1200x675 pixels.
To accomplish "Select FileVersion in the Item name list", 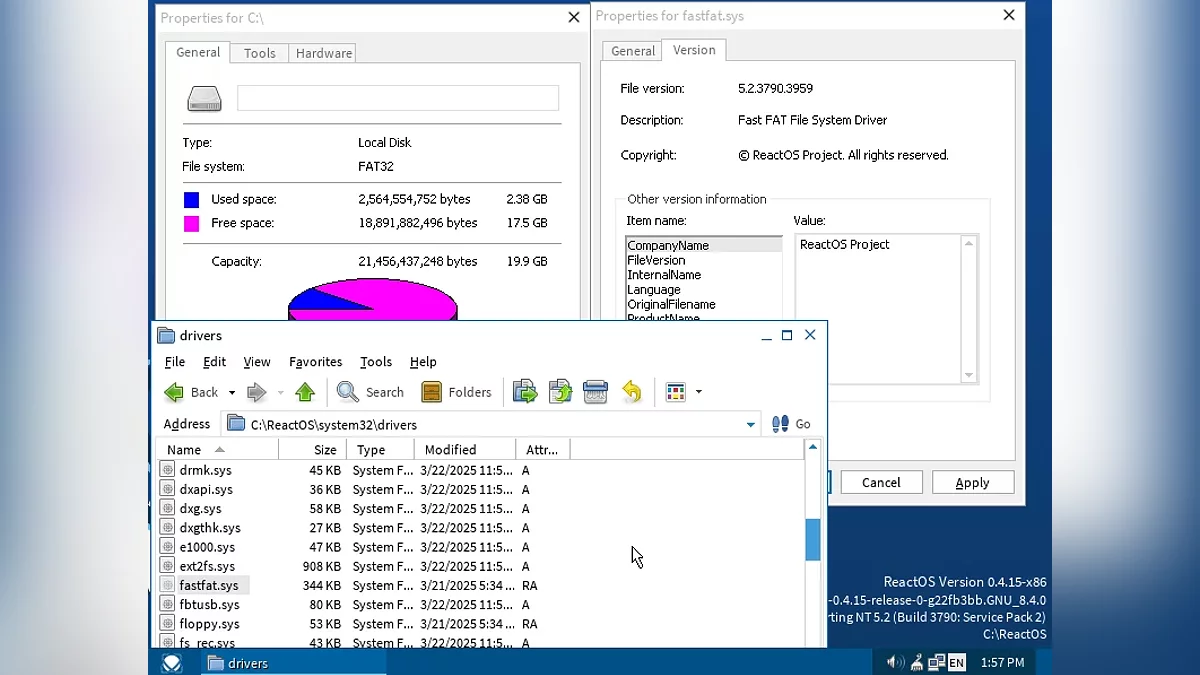I will click(656, 260).
